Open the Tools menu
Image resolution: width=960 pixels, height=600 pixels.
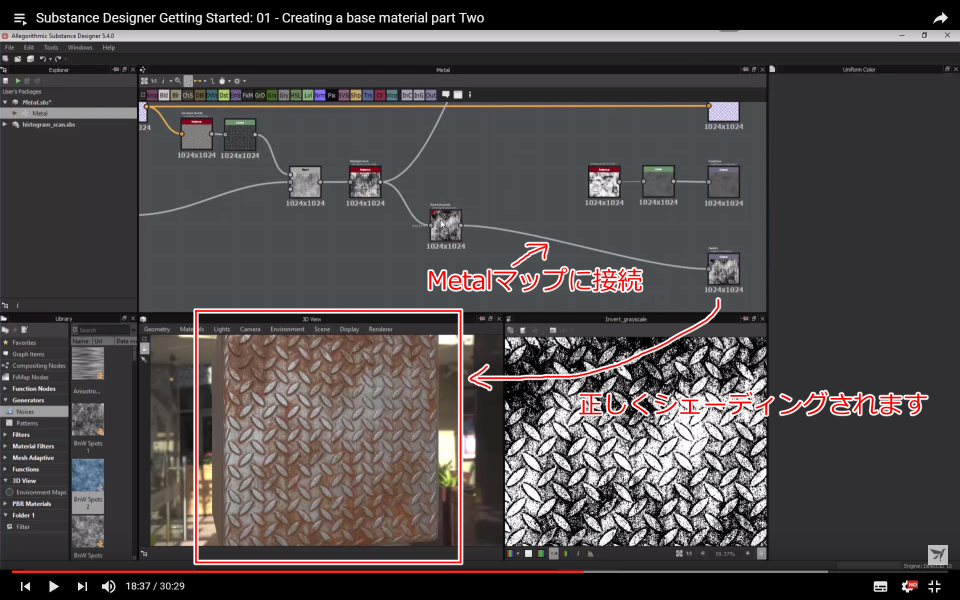pos(51,47)
